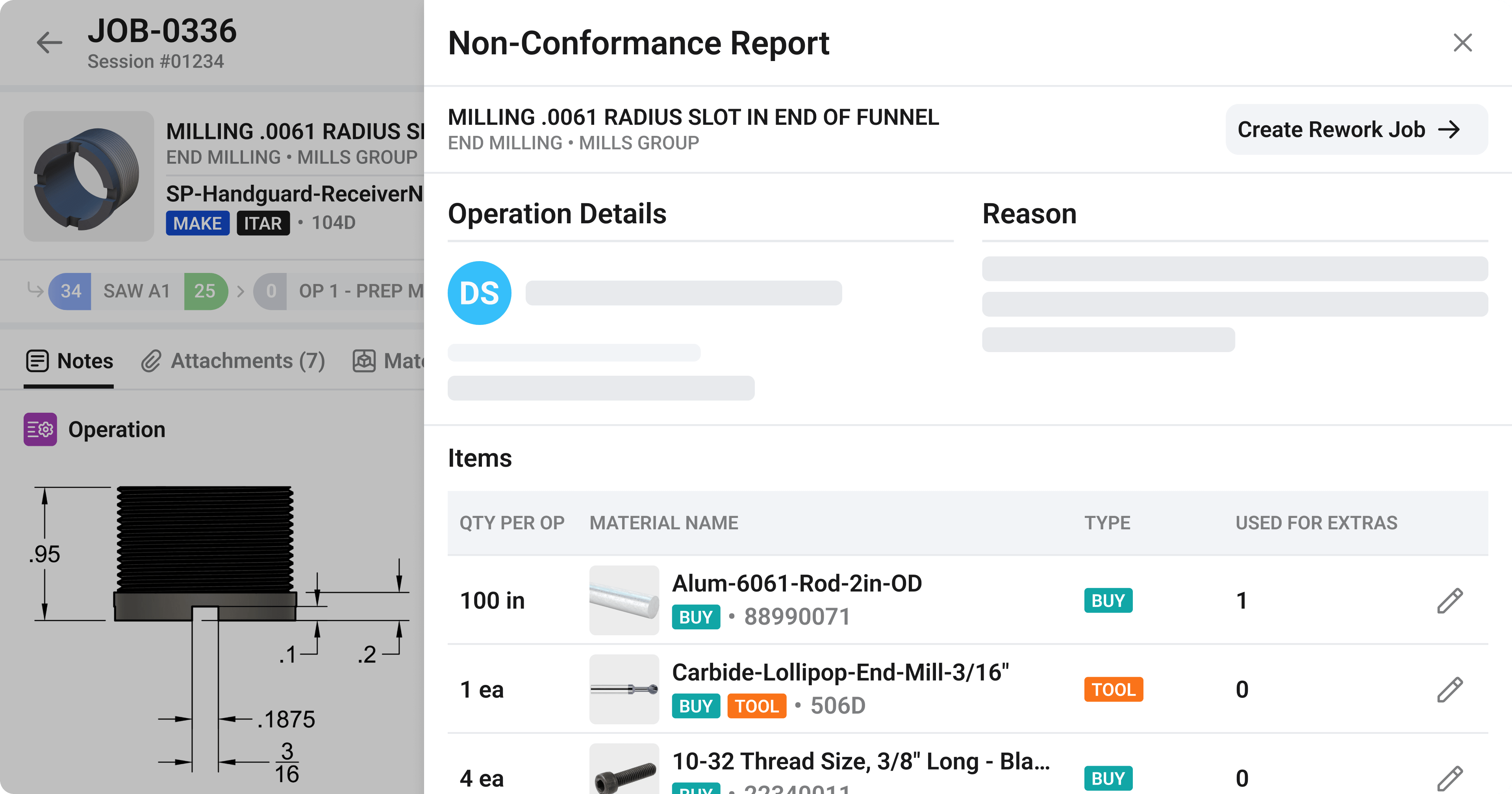Click the back arrow beside JOB-0336
This screenshot has width=1512, height=794.
[x=49, y=42]
